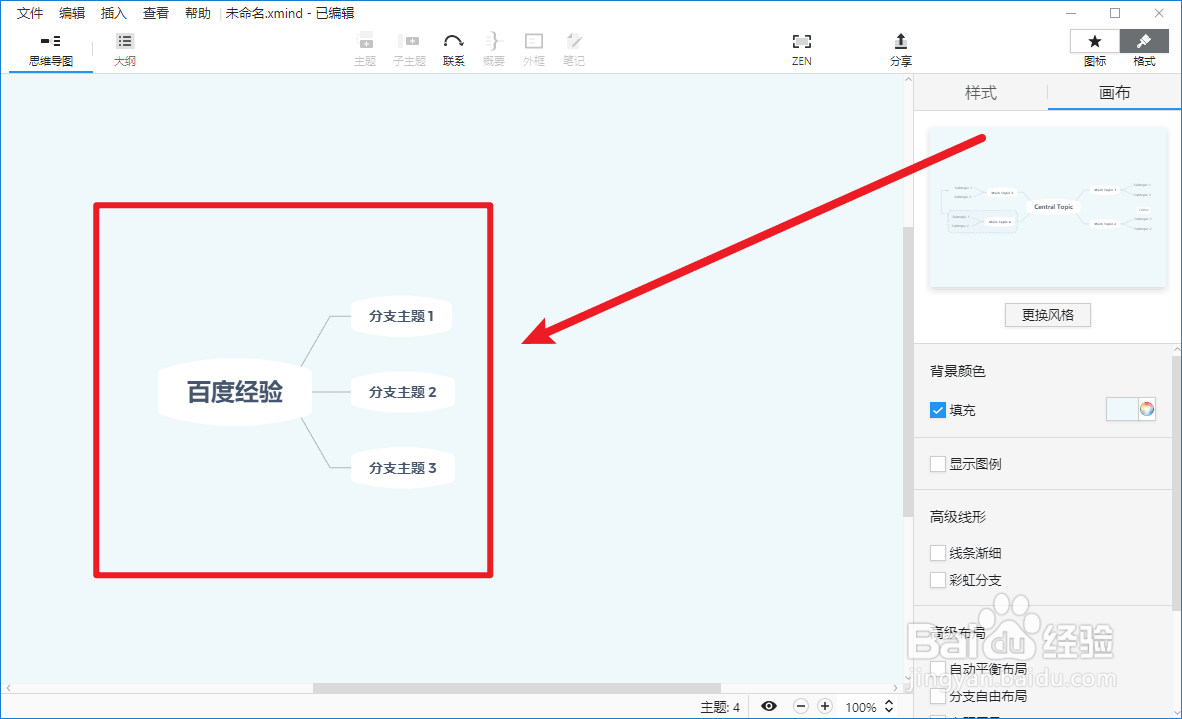Click the zoom out minus button
1182x719 pixels.
point(800,705)
